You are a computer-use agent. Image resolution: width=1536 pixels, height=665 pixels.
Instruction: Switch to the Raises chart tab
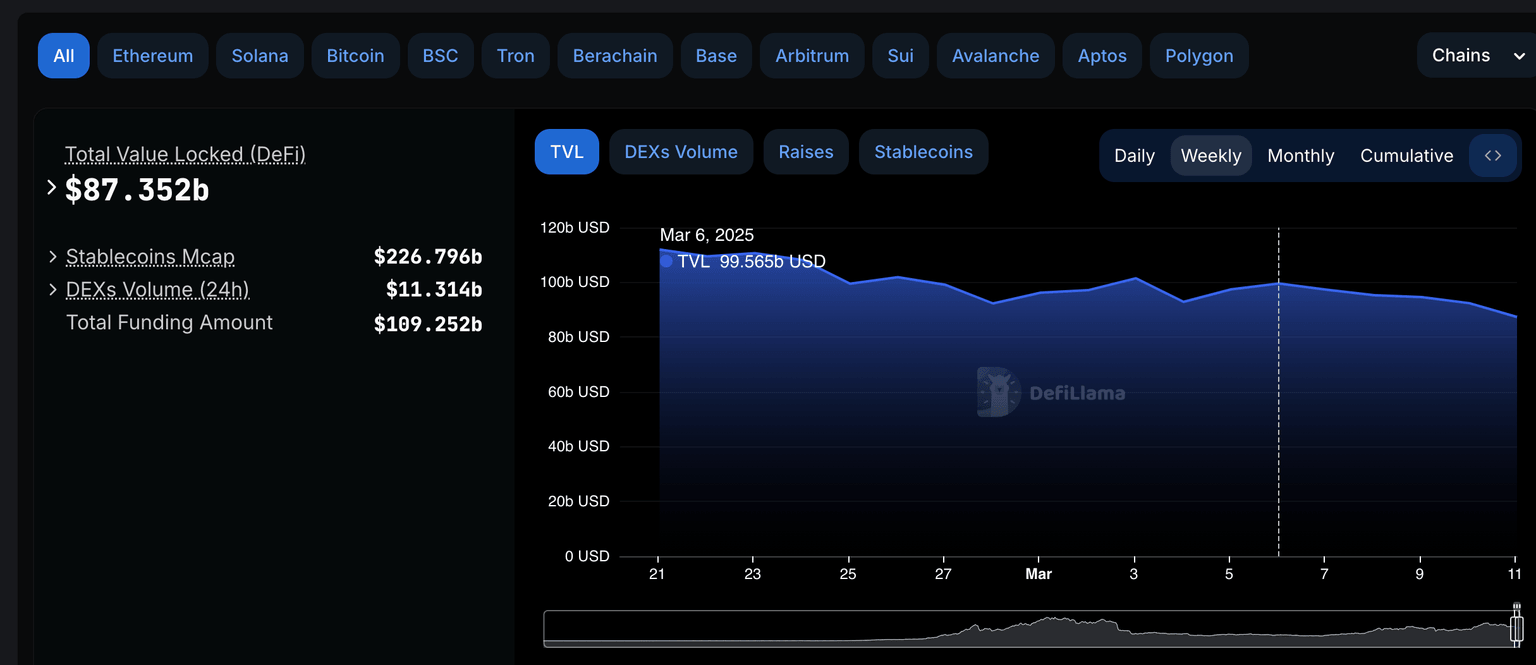pyautogui.click(x=805, y=152)
